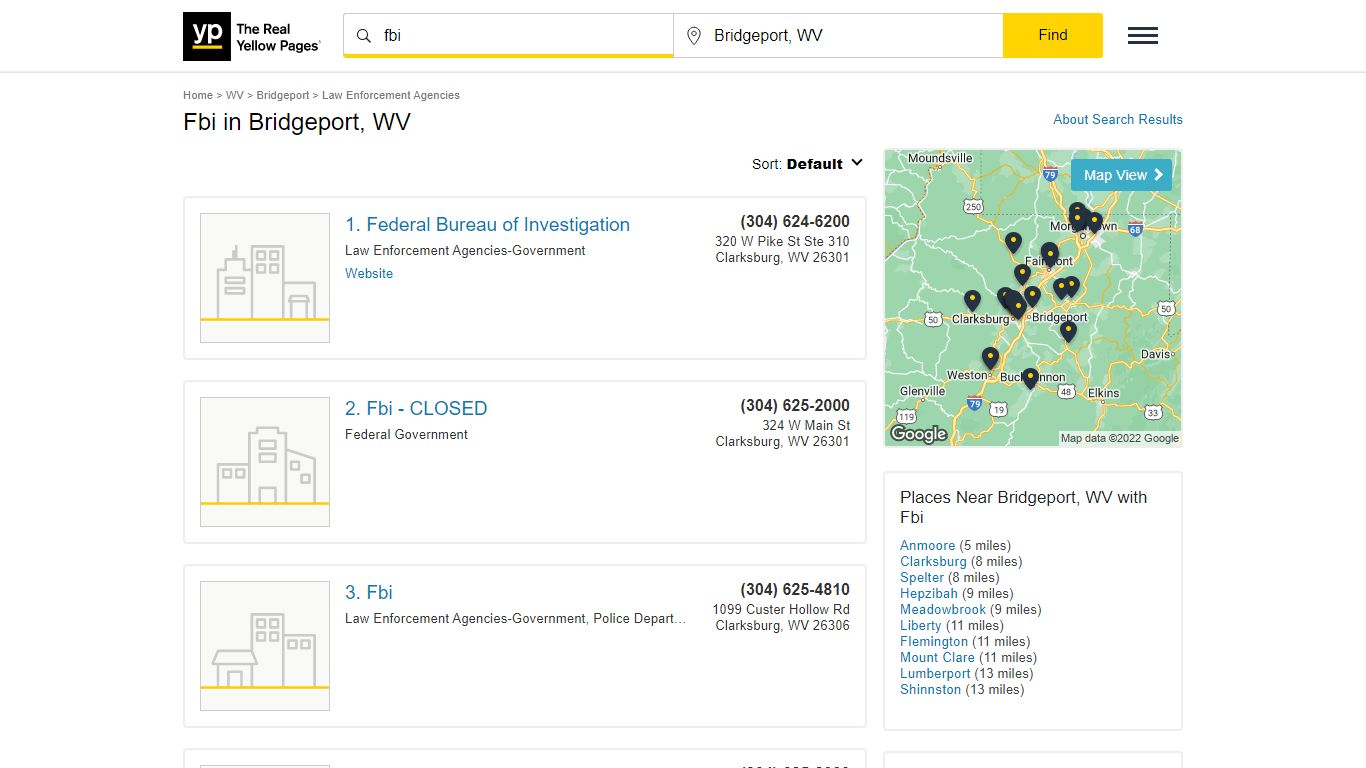Click the fbi search term field
The image size is (1366, 768).
tap(508, 35)
